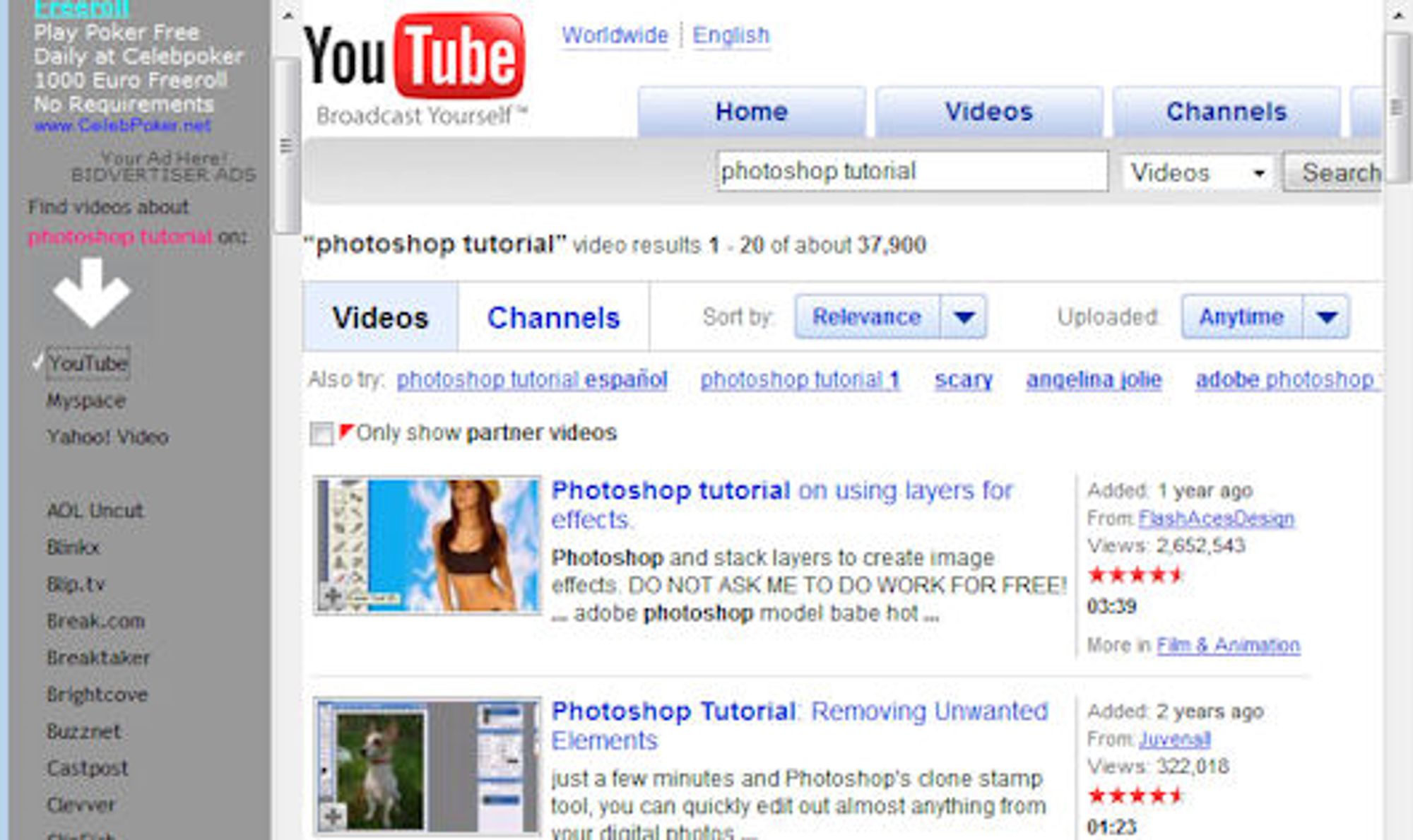The width and height of the screenshot is (1413, 840).
Task: Select AOL Uncut in the sidebar
Action: tap(95, 510)
